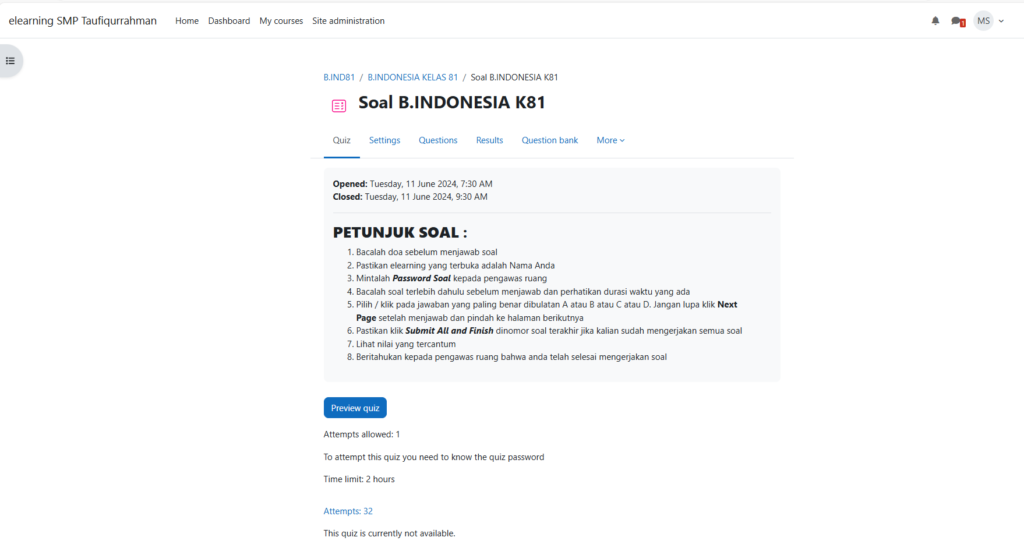The width and height of the screenshot is (1024, 548).
Task: Switch to the Questions tab
Action: (x=438, y=141)
